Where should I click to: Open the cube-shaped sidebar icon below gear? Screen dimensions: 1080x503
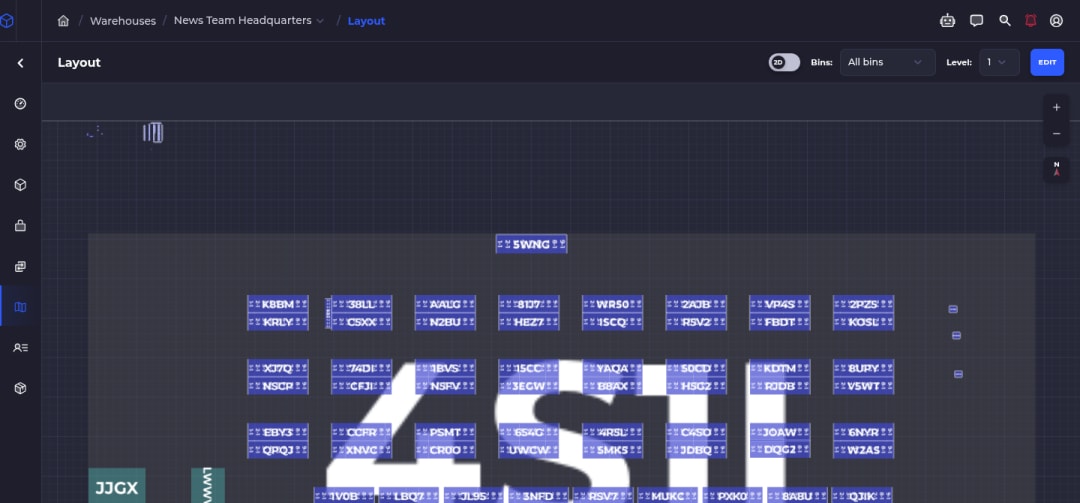21,185
